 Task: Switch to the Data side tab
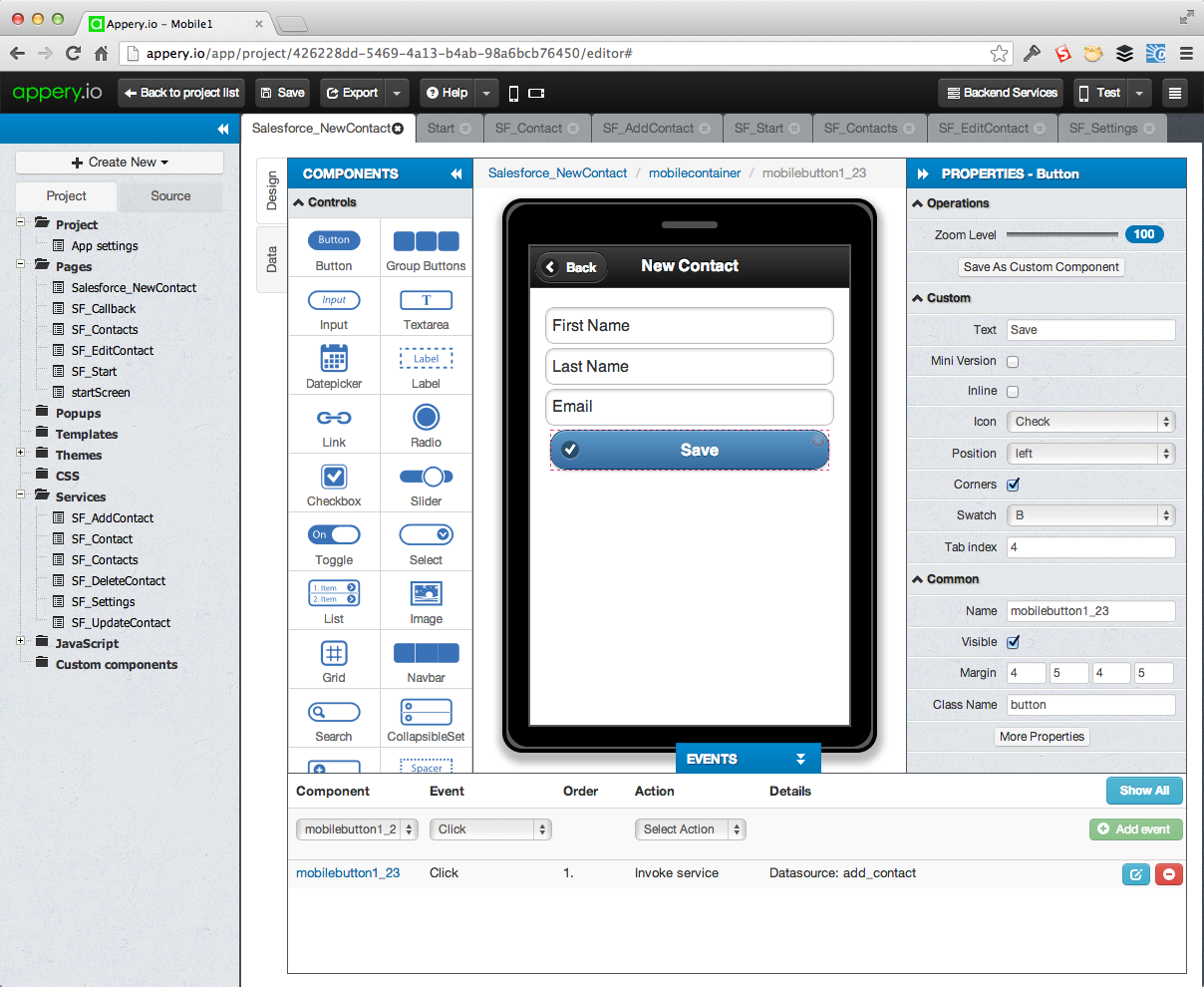click(x=272, y=260)
